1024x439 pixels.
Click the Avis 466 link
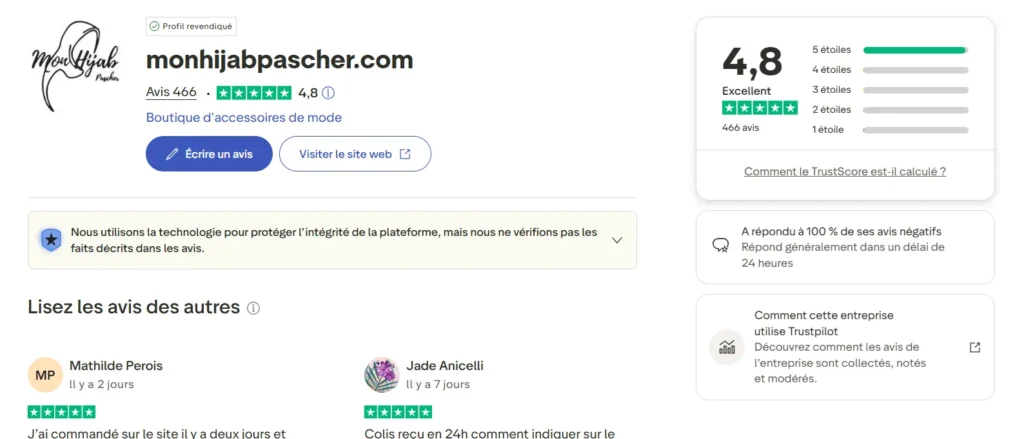click(x=171, y=92)
